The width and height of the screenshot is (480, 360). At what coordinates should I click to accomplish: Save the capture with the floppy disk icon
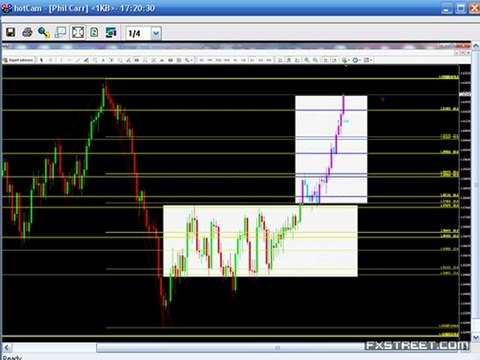pyautogui.click(x=11, y=32)
